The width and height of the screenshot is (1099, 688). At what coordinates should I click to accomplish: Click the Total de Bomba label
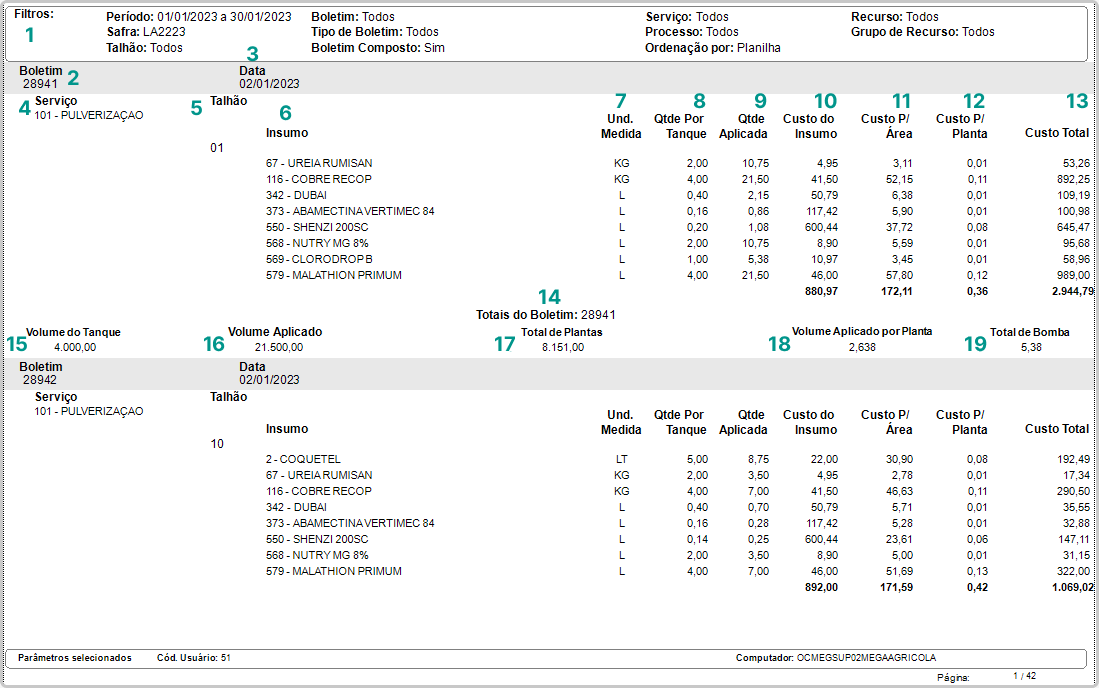point(1031,332)
